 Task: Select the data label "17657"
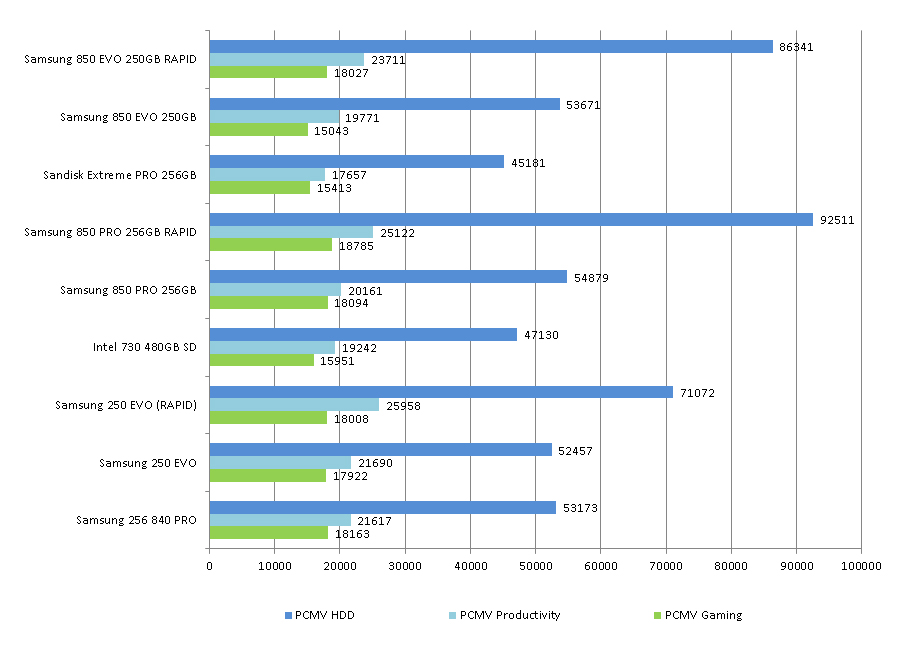349,175
